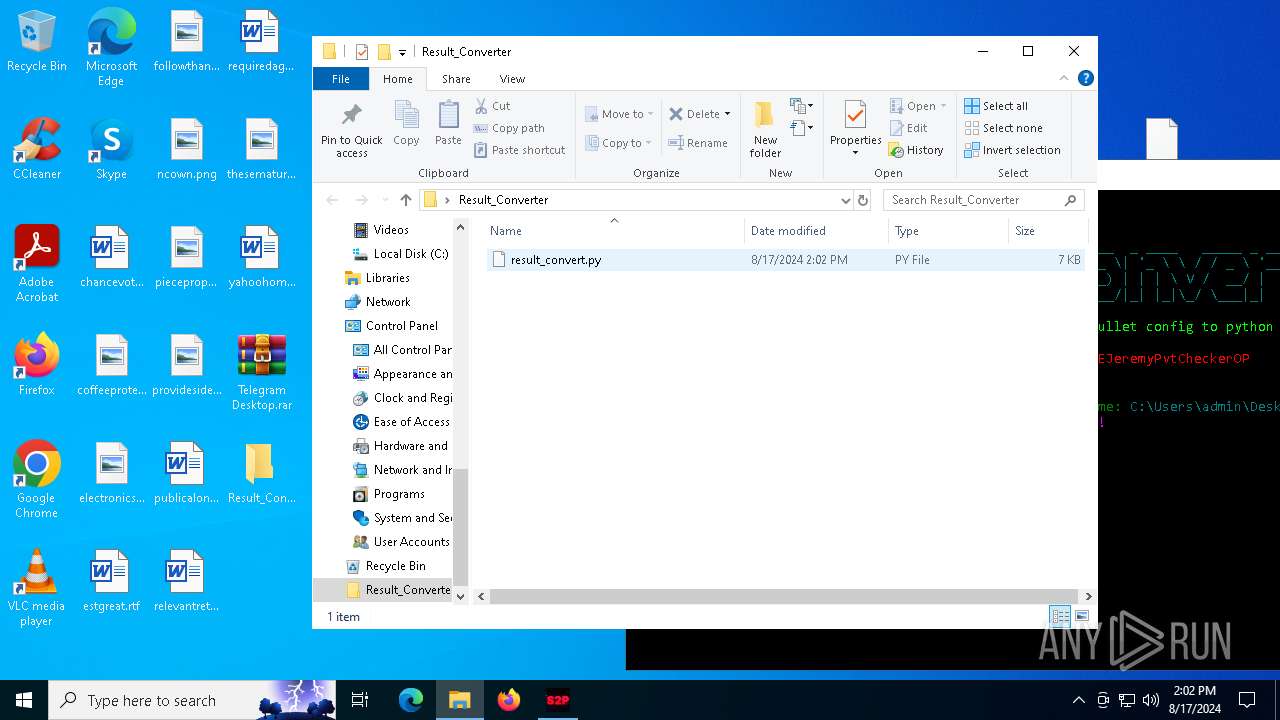The image size is (1280, 720).
Task: Open Task View on the taskbar
Action: click(360, 700)
